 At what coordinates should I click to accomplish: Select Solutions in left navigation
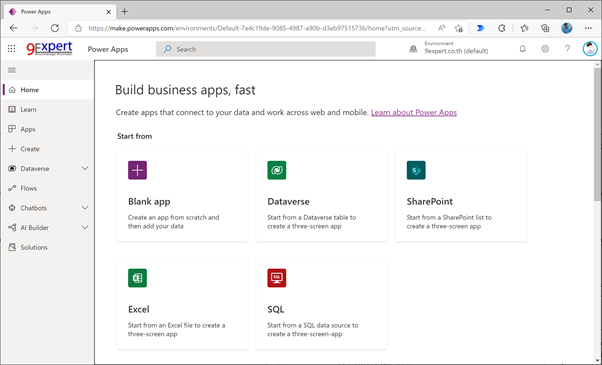(48, 247)
